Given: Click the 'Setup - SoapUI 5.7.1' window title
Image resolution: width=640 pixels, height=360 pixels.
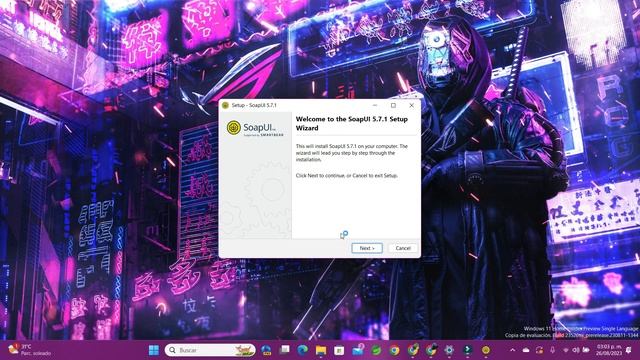Looking at the screenshot, I should [254, 105].
